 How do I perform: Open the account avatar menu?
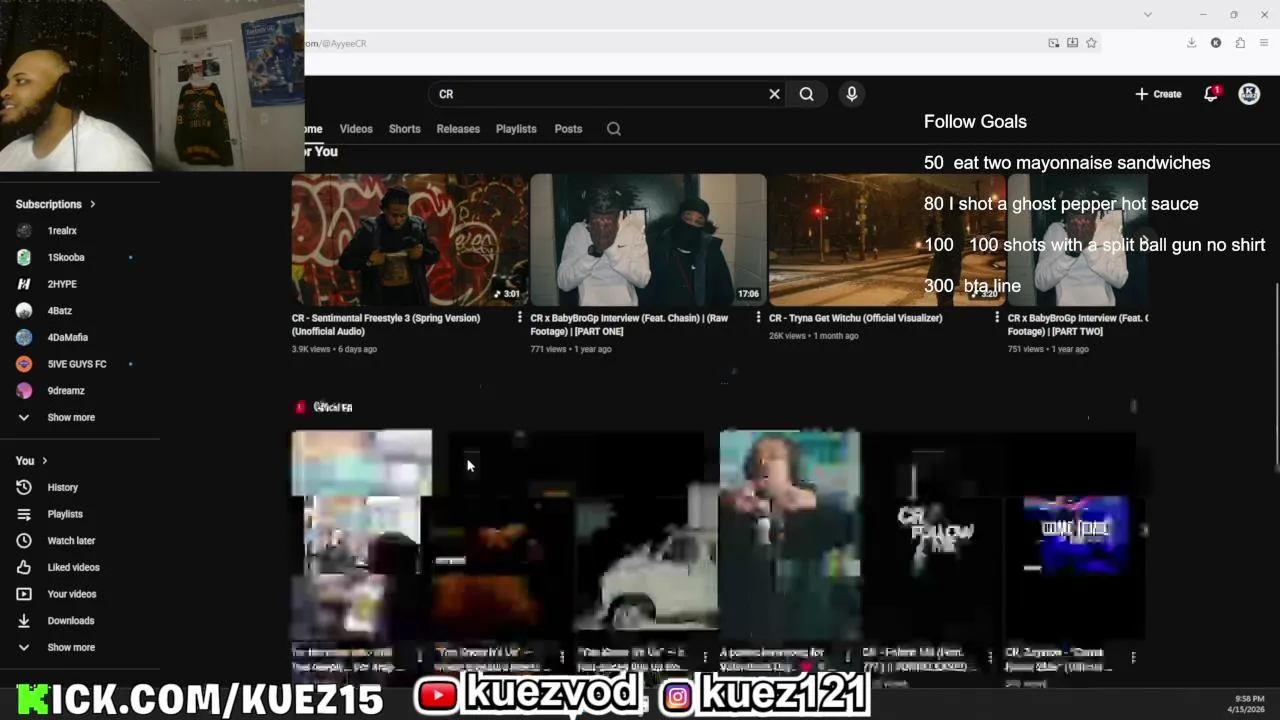tap(1249, 94)
